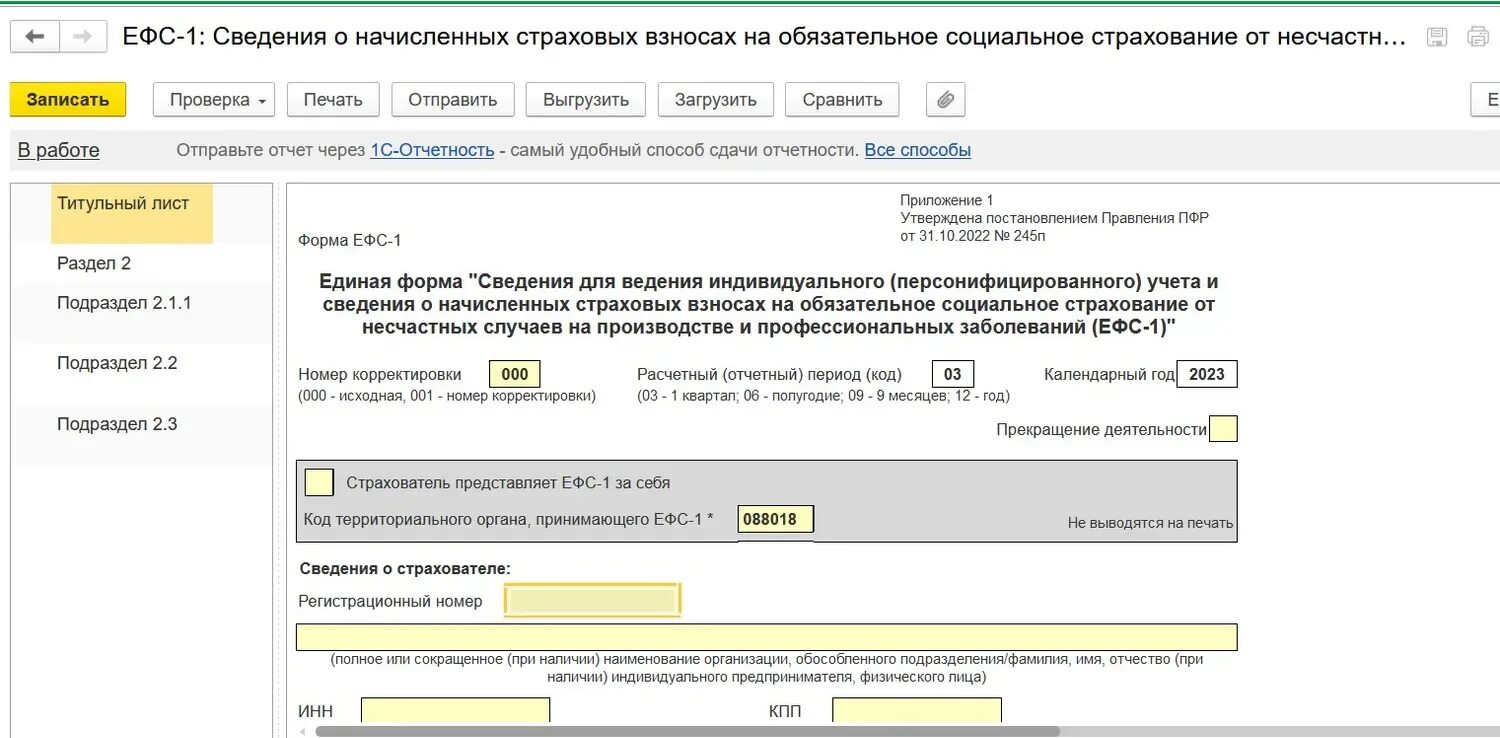Click the yellow Записать button

tap(68, 100)
